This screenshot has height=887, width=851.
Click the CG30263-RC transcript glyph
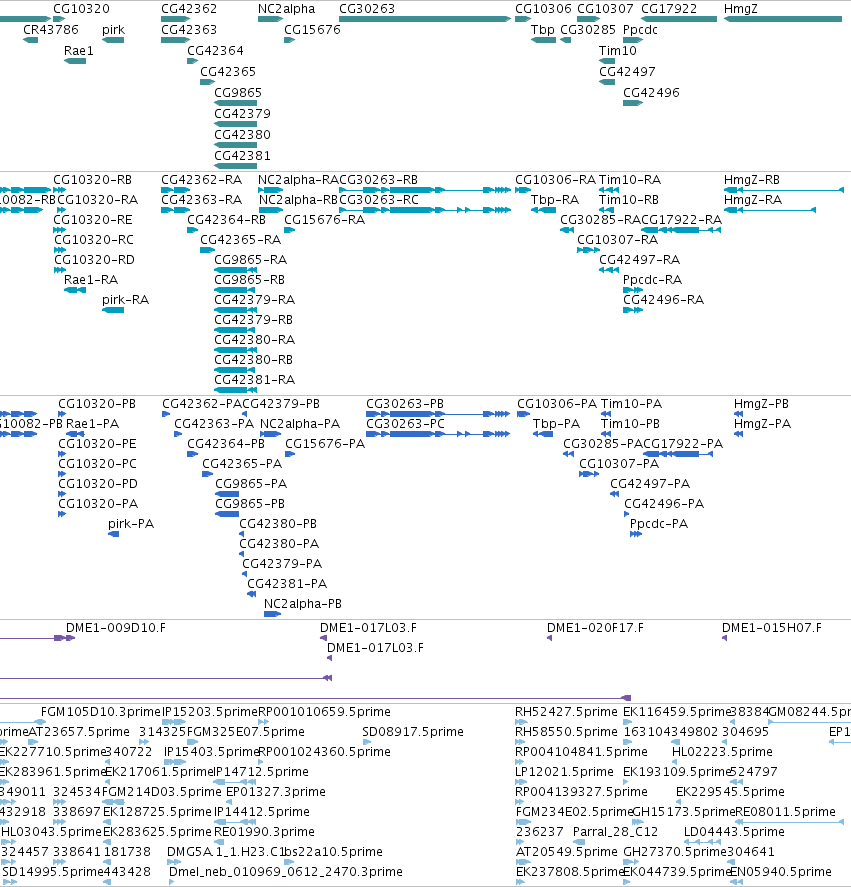click(425, 210)
